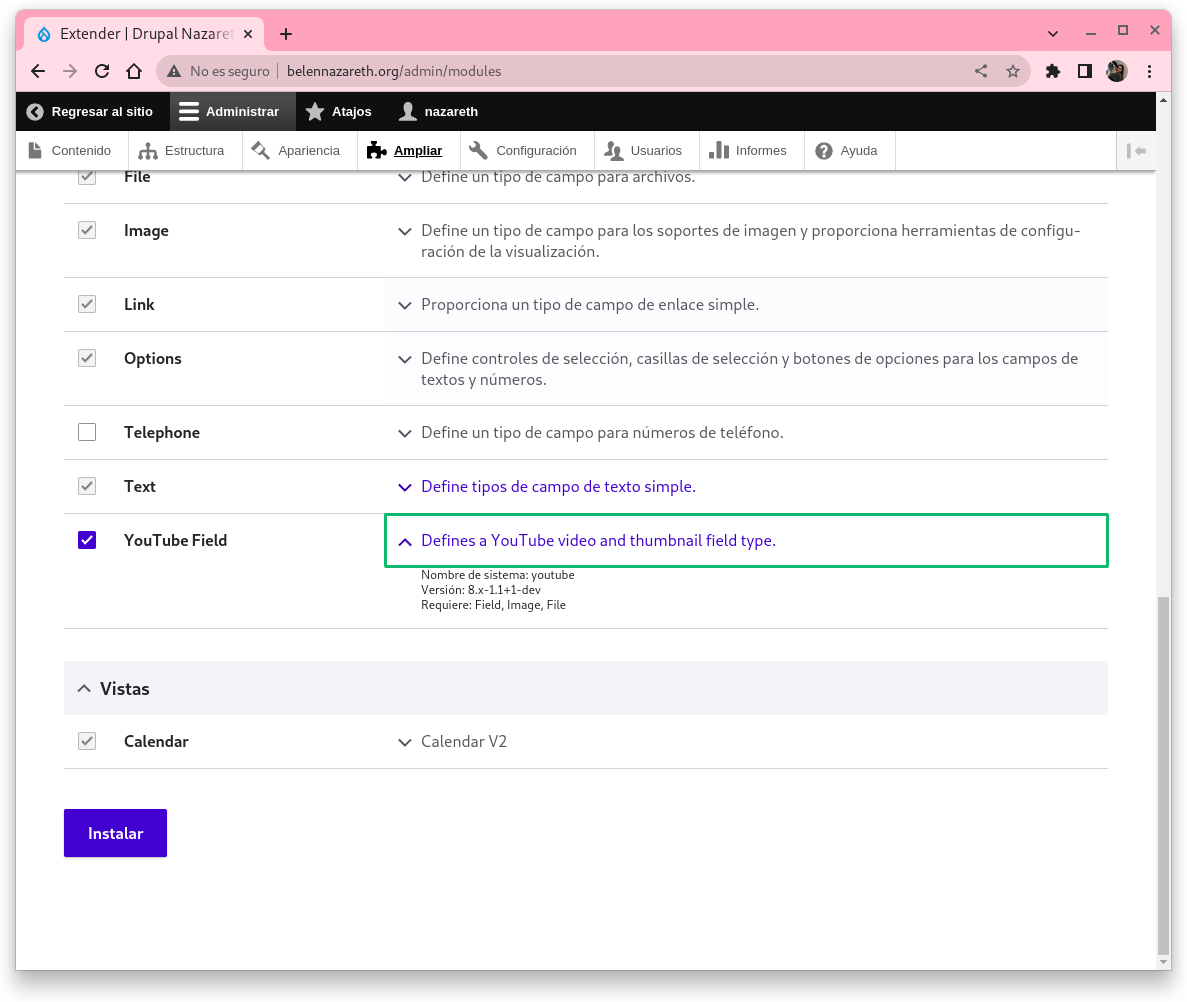Click the browser home icon
The height and width of the screenshot is (1002, 1187).
point(133,71)
